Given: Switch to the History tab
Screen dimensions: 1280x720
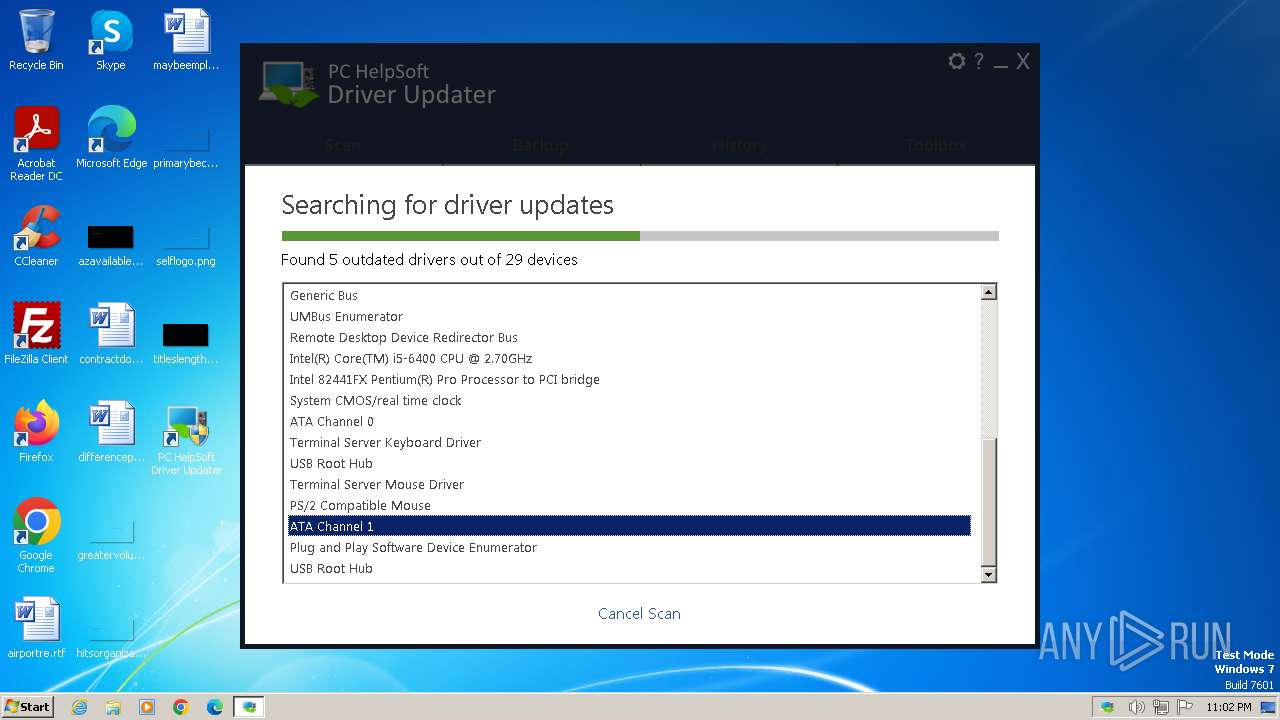Looking at the screenshot, I should 739,146.
